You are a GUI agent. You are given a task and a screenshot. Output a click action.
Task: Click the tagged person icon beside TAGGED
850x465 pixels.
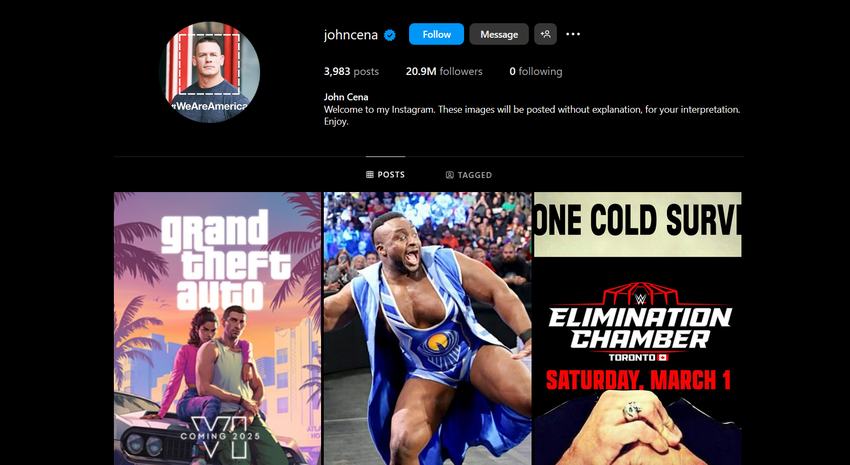[x=450, y=175]
